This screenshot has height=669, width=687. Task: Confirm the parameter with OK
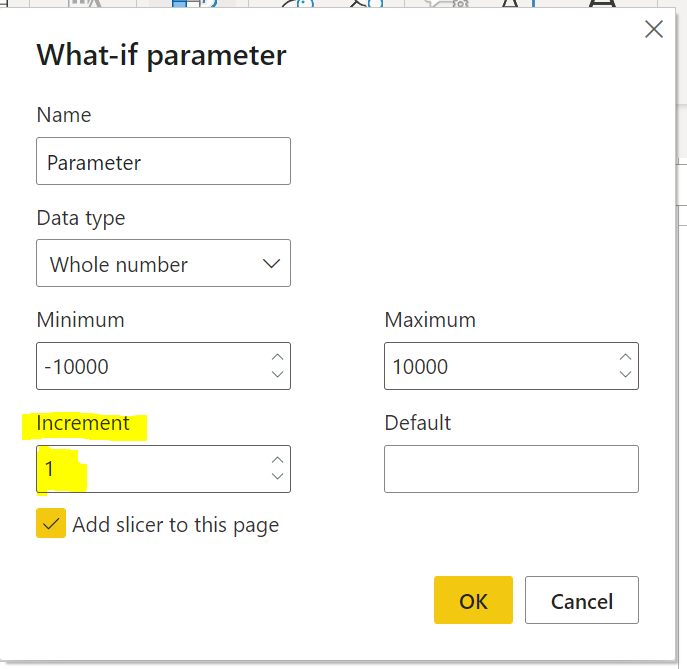coord(473,600)
